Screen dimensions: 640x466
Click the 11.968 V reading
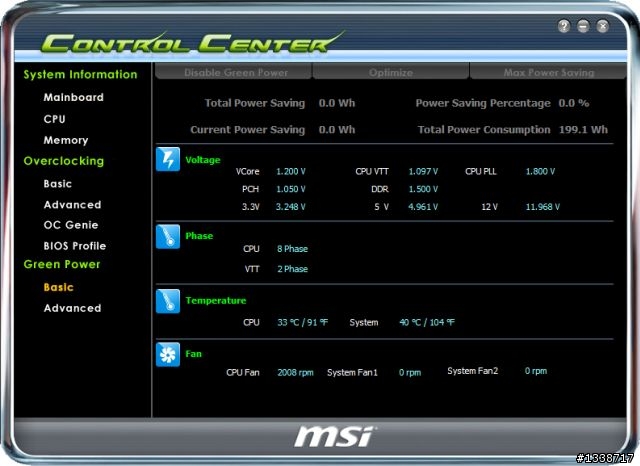(x=542, y=206)
